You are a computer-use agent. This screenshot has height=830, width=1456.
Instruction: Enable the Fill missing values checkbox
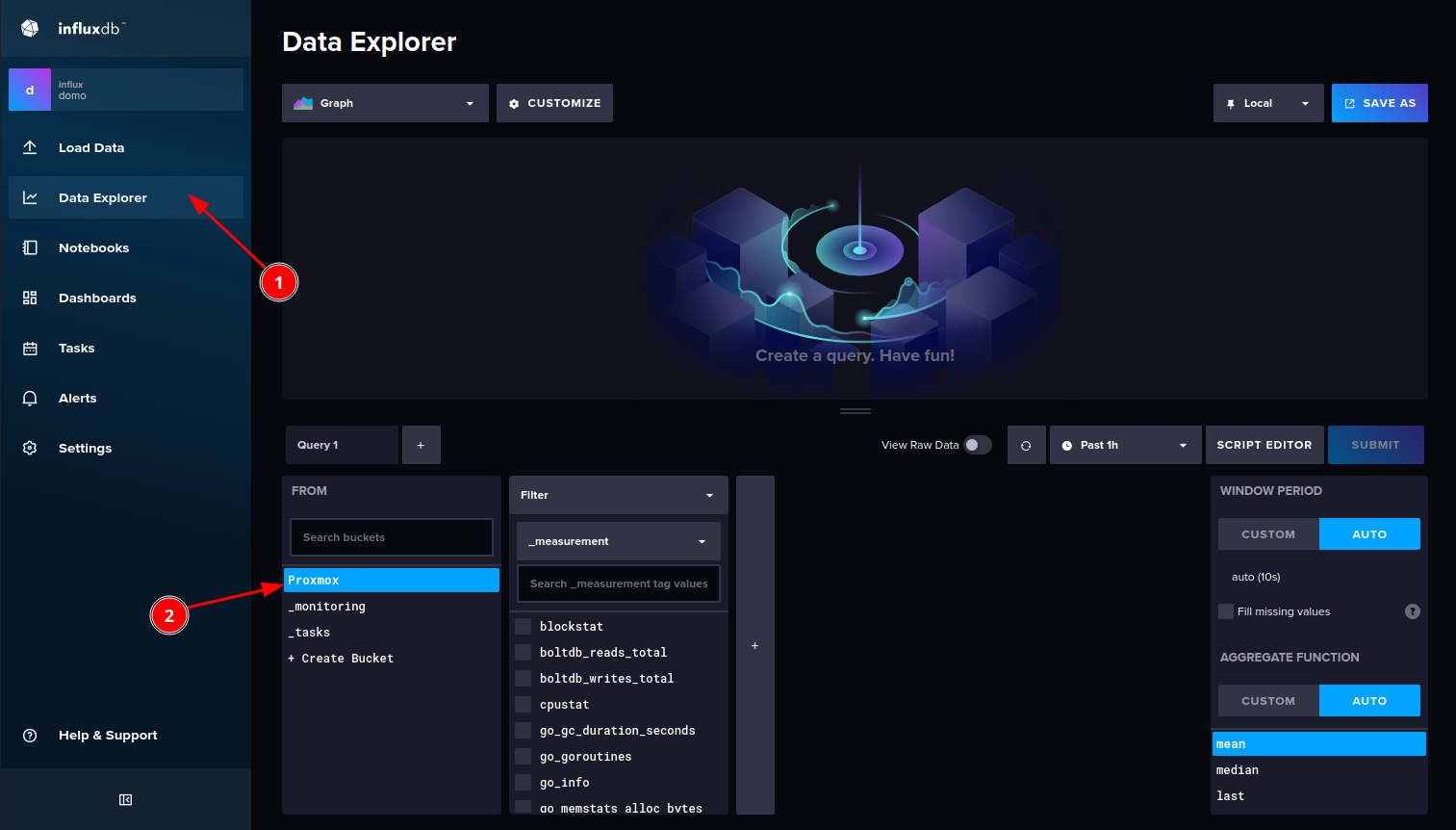[1226, 611]
